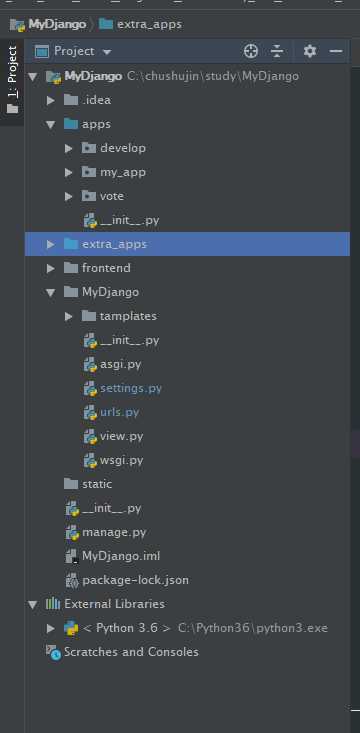Select the 1: Project side tab

tap(12, 79)
